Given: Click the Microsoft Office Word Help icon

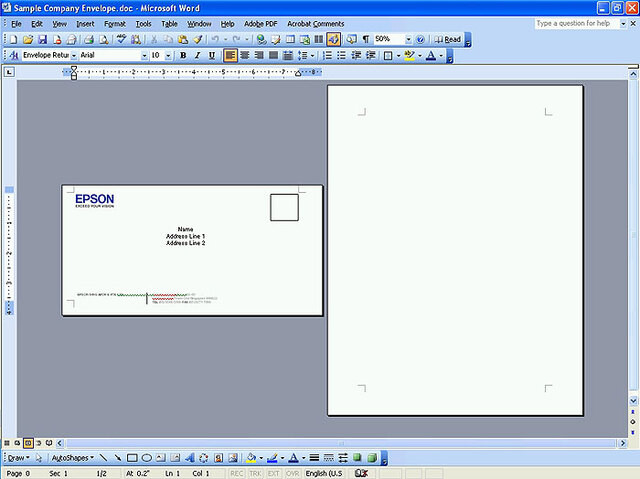Looking at the screenshot, I should pos(420,40).
